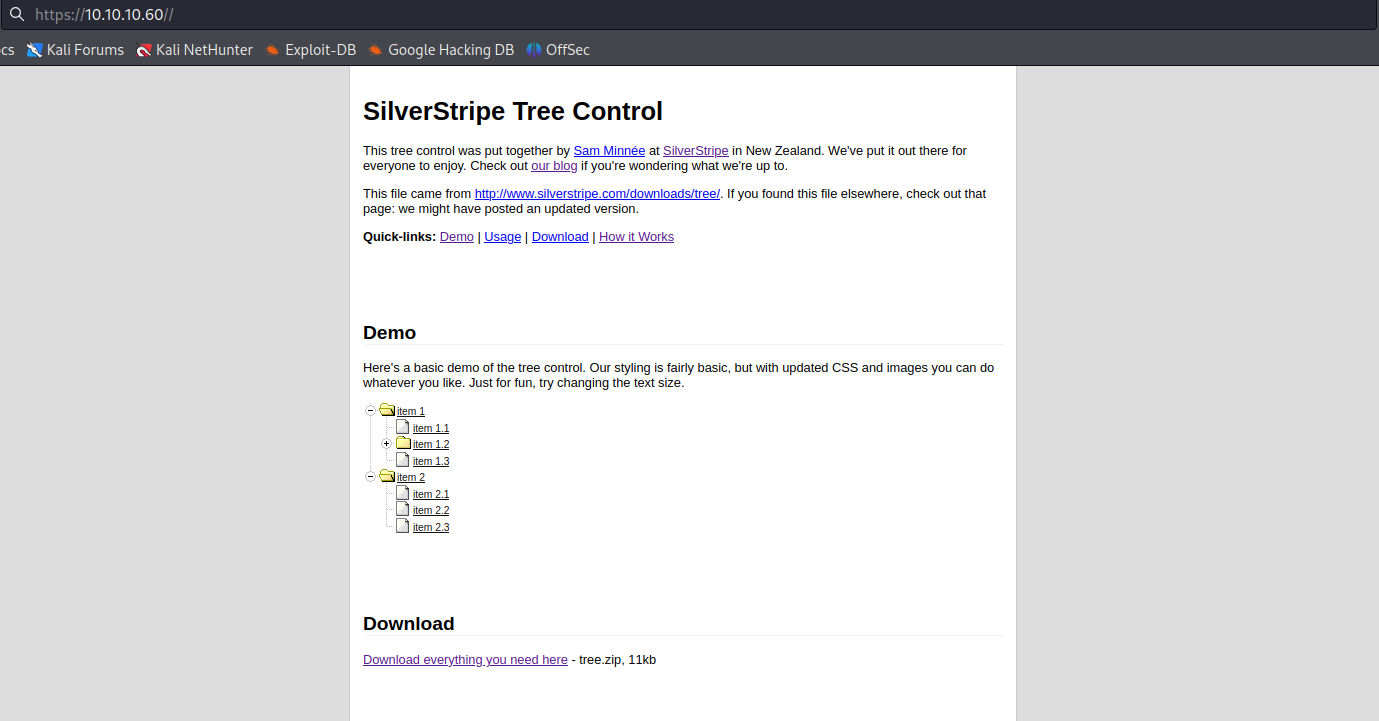Screen dimensions: 1379x721
Task: Click 'Download everything you need here' link
Action: point(465,660)
